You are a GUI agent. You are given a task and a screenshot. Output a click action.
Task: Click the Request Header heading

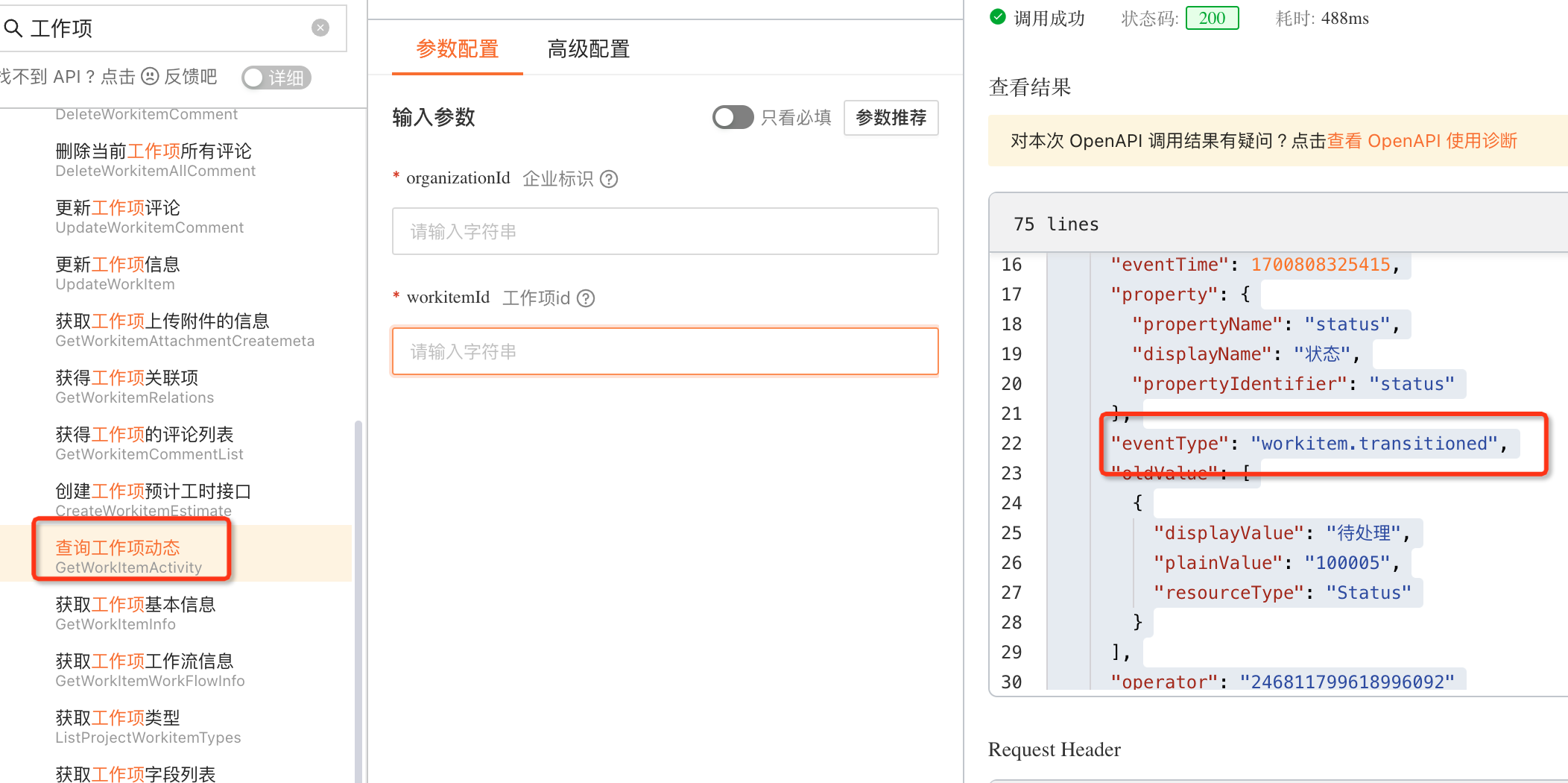tap(1055, 749)
